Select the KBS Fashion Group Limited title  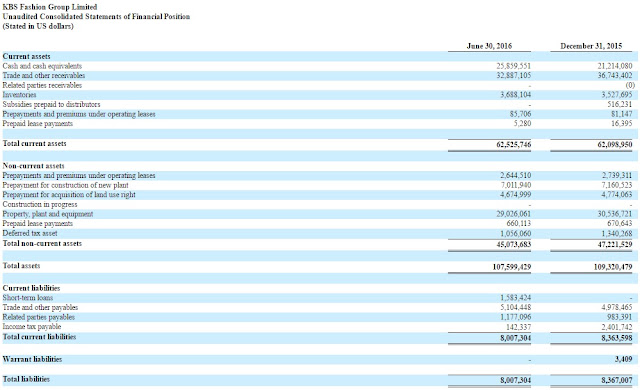click(50, 7)
